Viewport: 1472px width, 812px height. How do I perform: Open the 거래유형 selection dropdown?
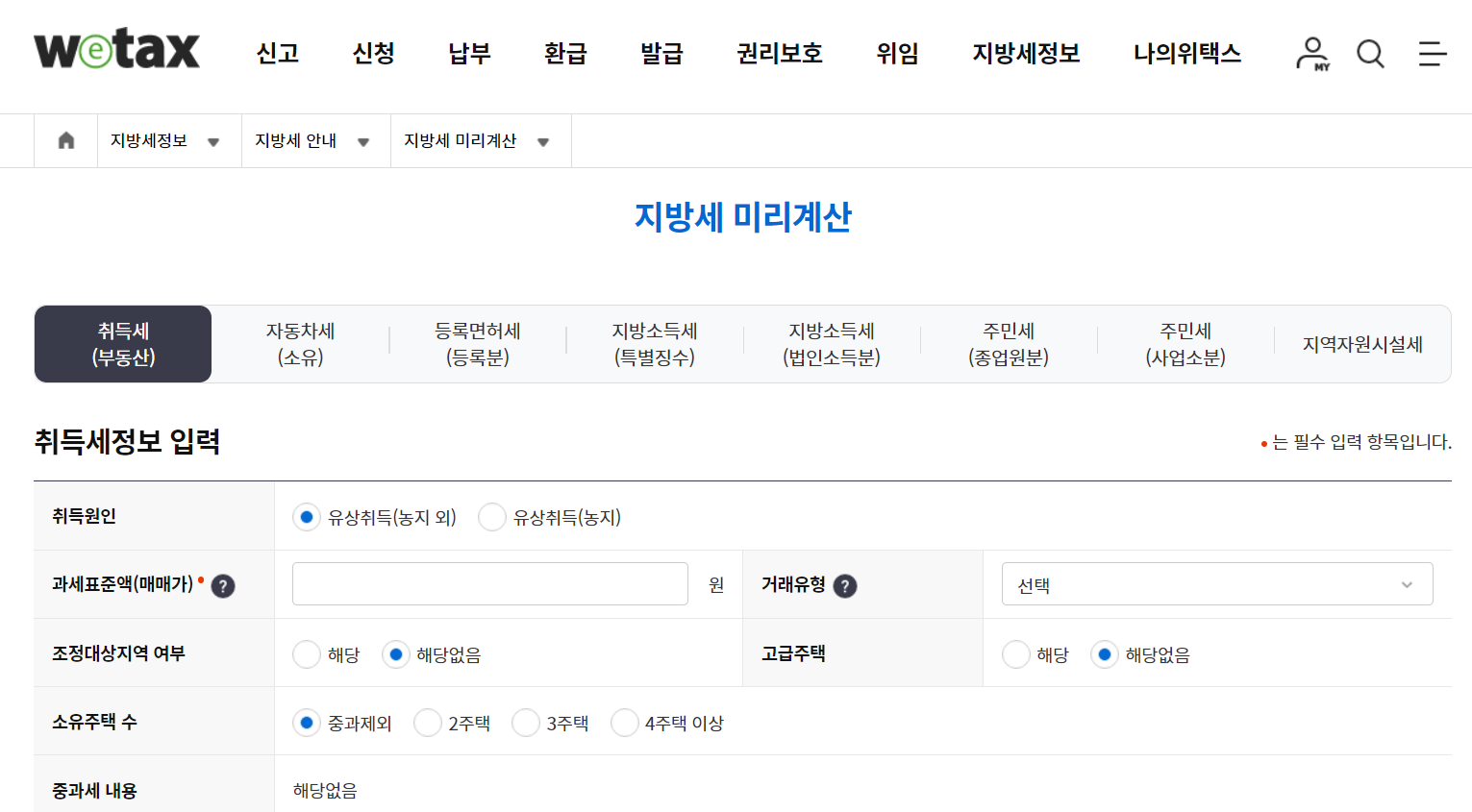(1216, 583)
